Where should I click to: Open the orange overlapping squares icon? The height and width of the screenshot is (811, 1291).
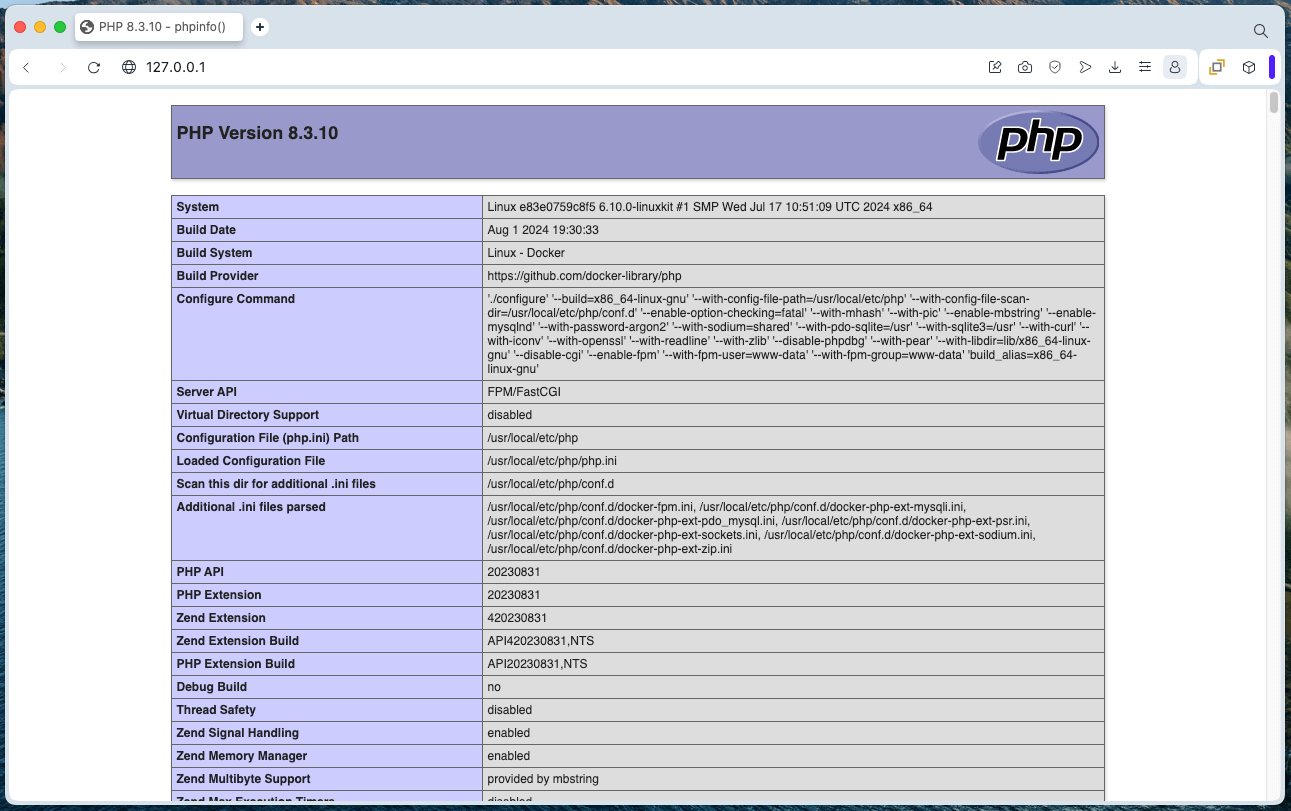(1217, 67)
